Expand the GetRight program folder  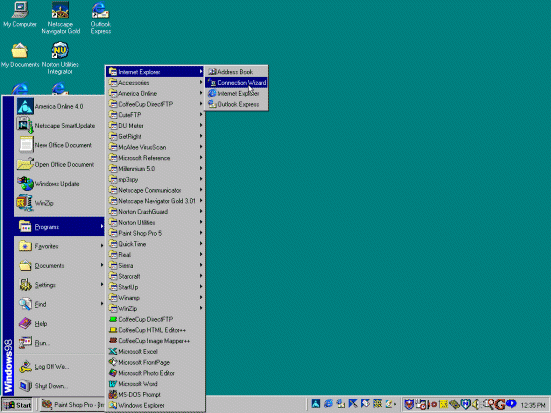coord(155,136)
